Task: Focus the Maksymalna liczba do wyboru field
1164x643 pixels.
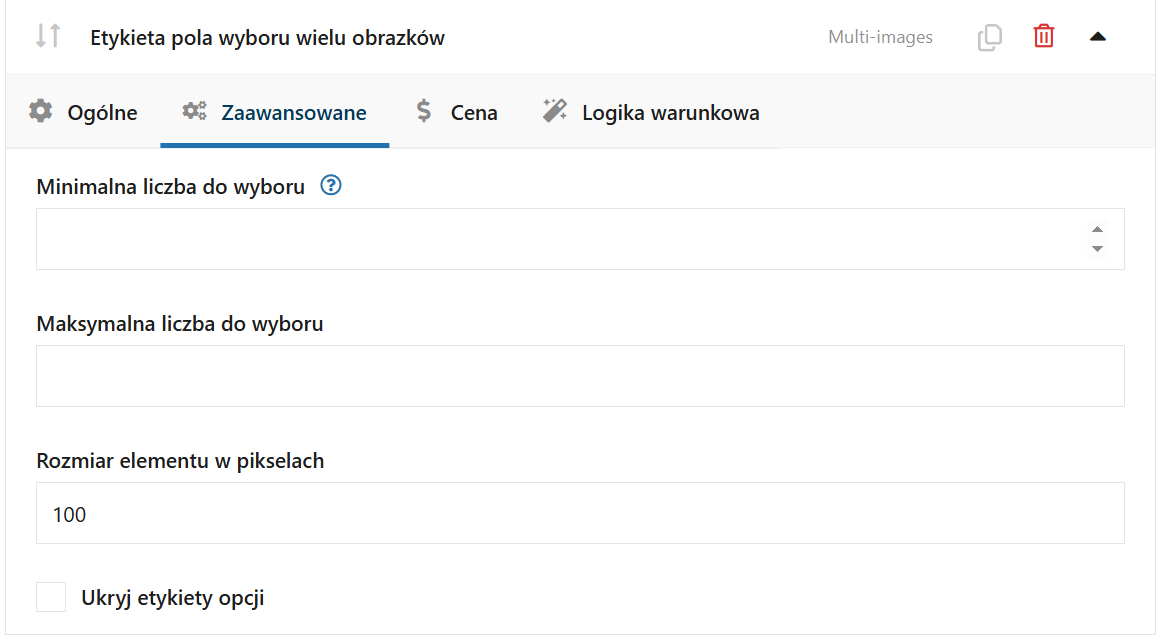Action: point(580,376)
